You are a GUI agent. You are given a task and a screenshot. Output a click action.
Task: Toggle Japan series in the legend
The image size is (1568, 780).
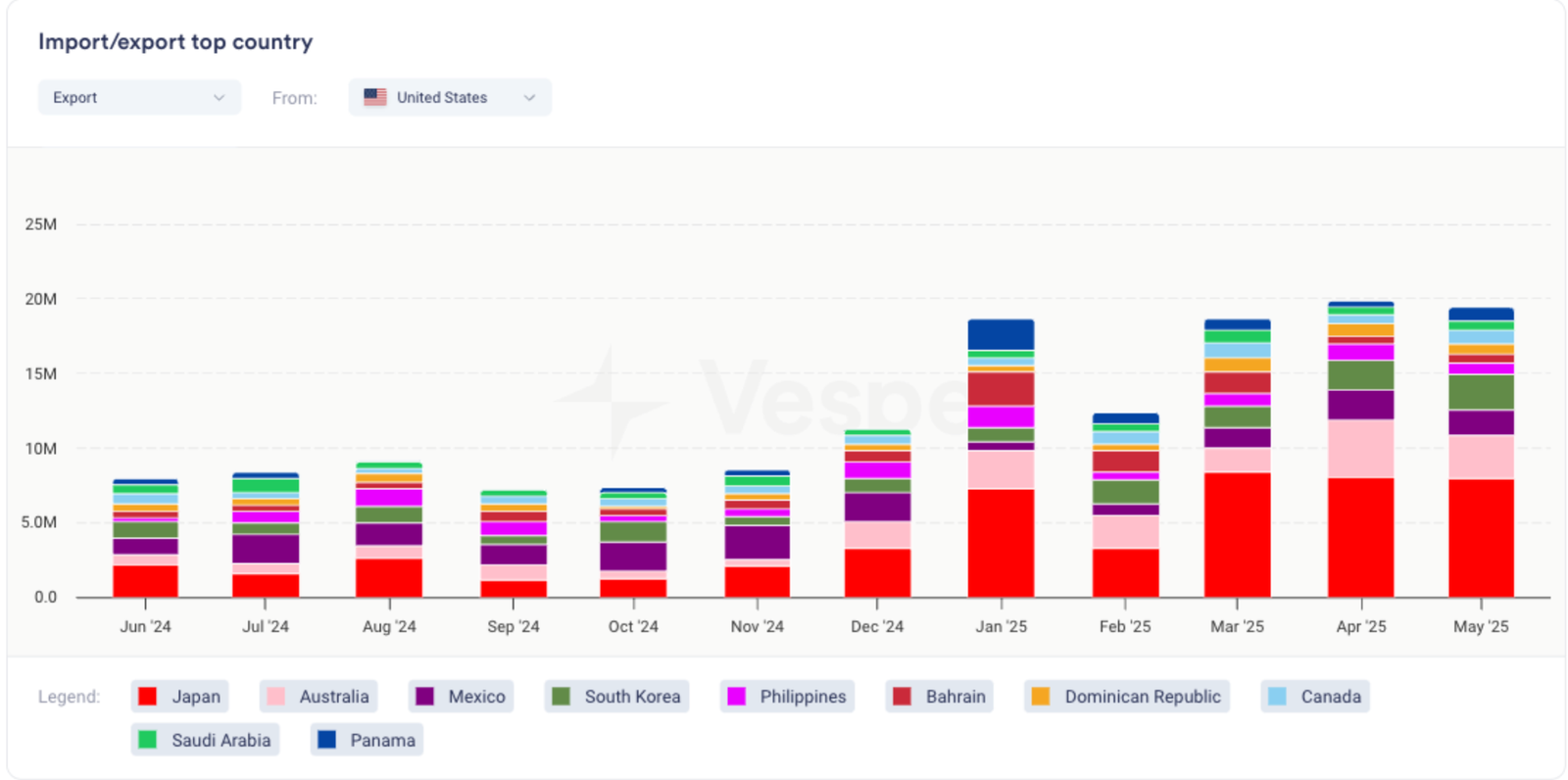pyautogui.click(x=180, y=697)
